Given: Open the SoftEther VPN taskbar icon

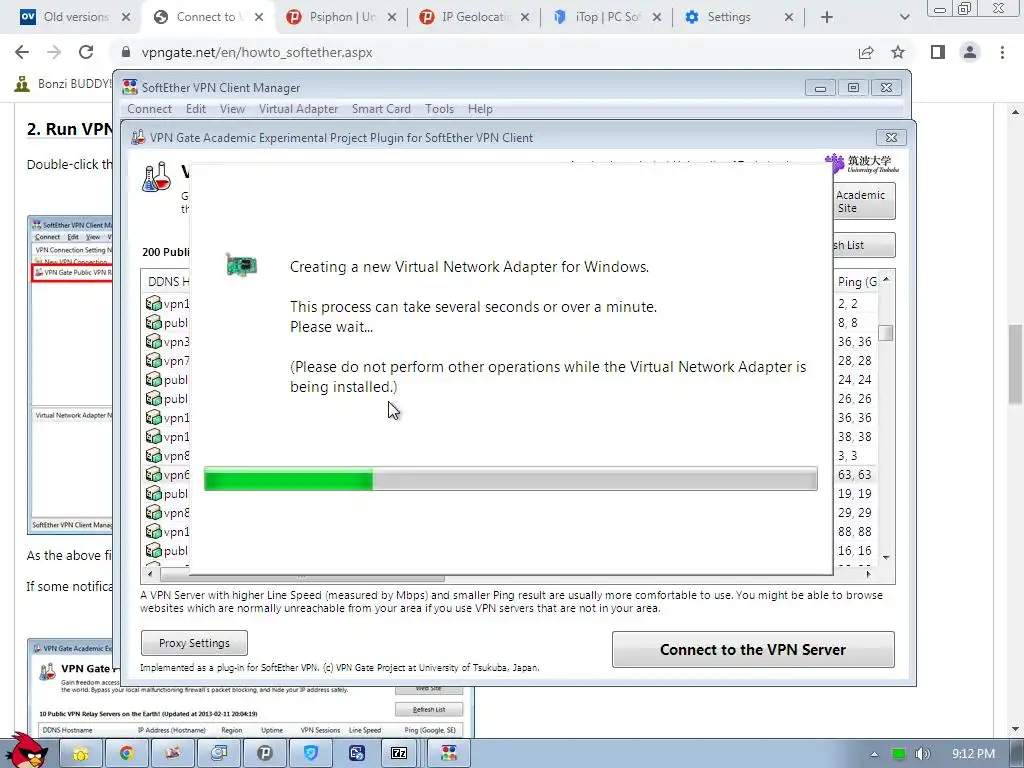Looking at the screenshot, I should 449,754.
